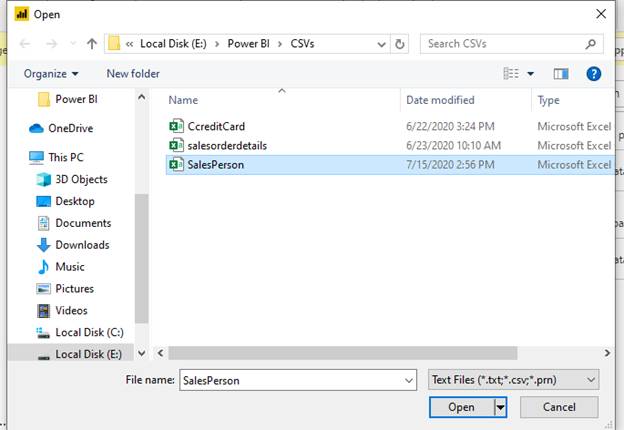The height and width of the screenshot is (430, 624).
Task: Click the Music note icon
Action: pos(43,267)
